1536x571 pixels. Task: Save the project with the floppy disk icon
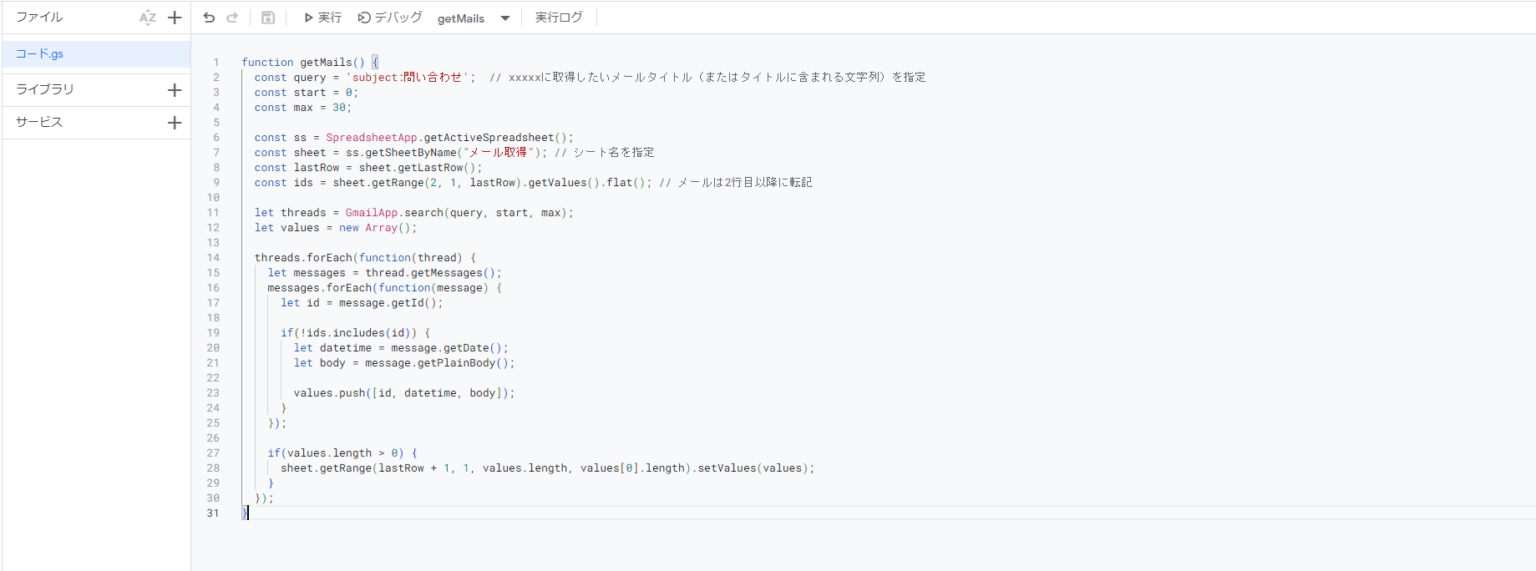click(268, 18)
